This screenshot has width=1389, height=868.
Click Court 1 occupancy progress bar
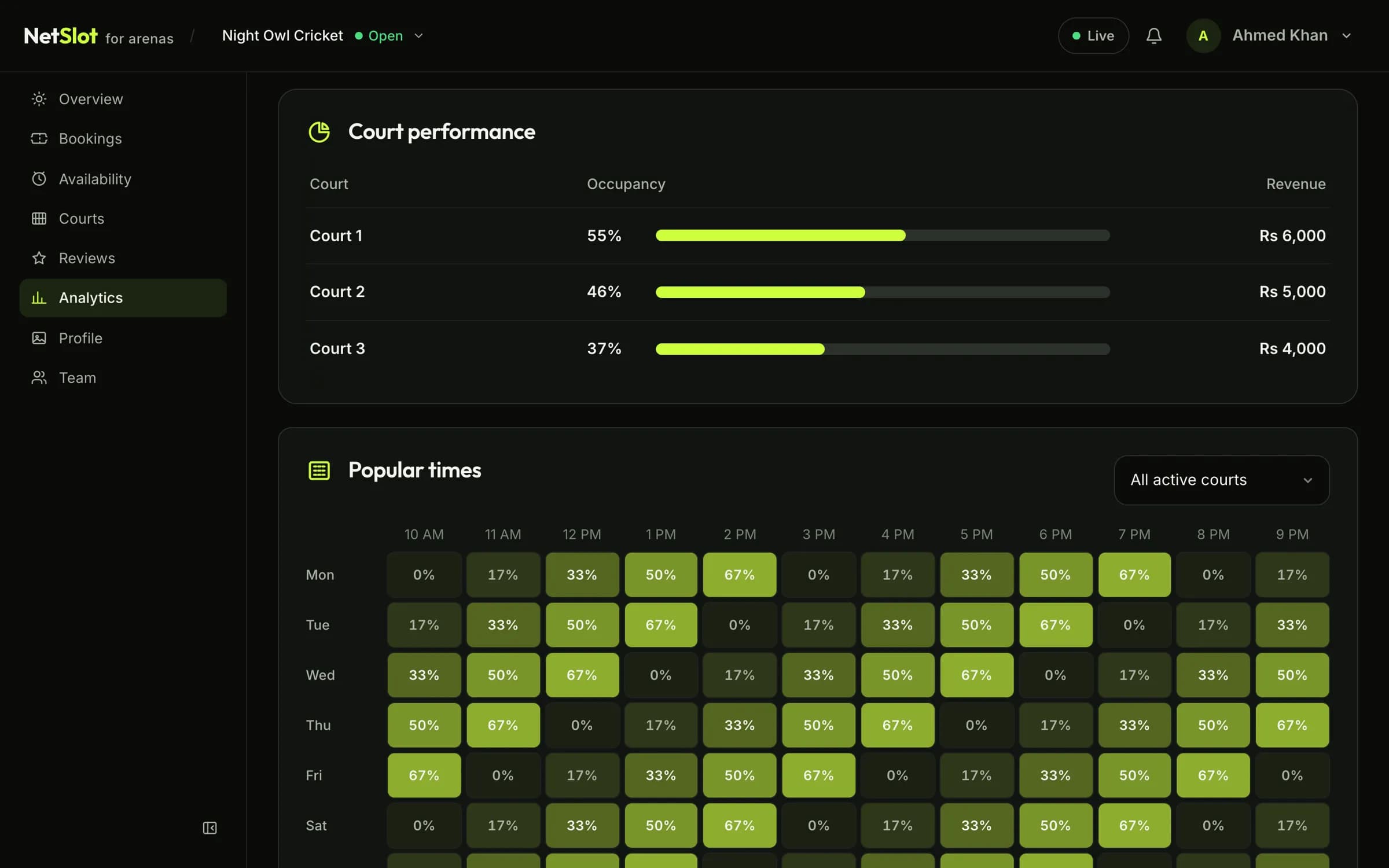[883, 236]
